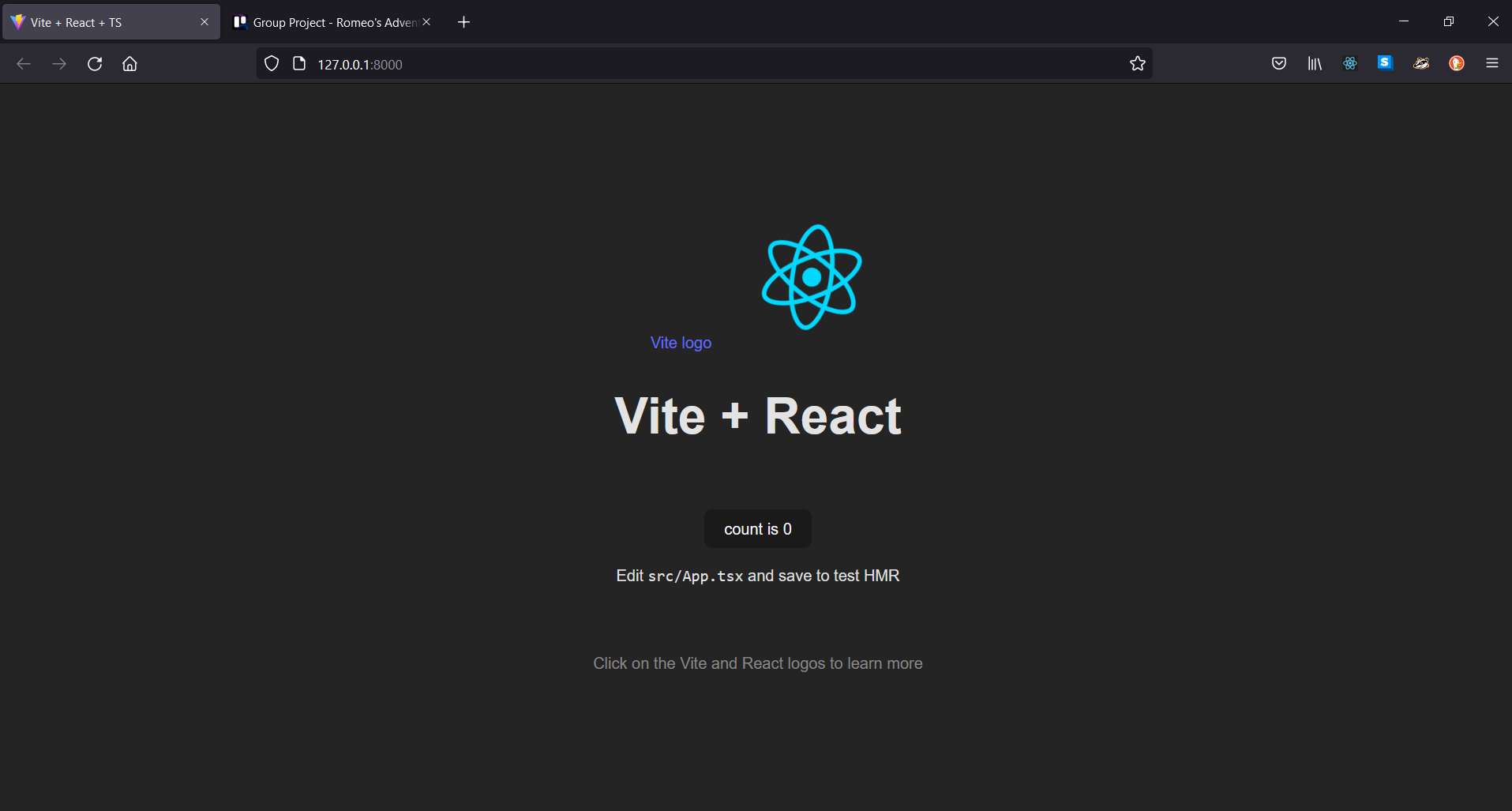1512x811 pixels.
Task: Restore down the Firefox window
Action: point(1448,21)
